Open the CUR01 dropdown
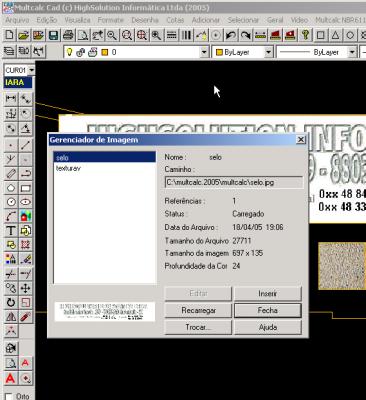This screenshot has height=400, width=366. pyautogui.click(x=31, y=70)
